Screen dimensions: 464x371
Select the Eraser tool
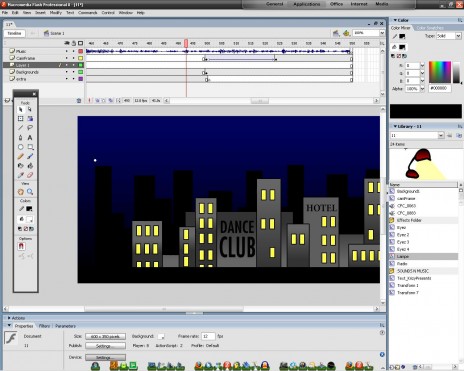click(x=30, y=175)
